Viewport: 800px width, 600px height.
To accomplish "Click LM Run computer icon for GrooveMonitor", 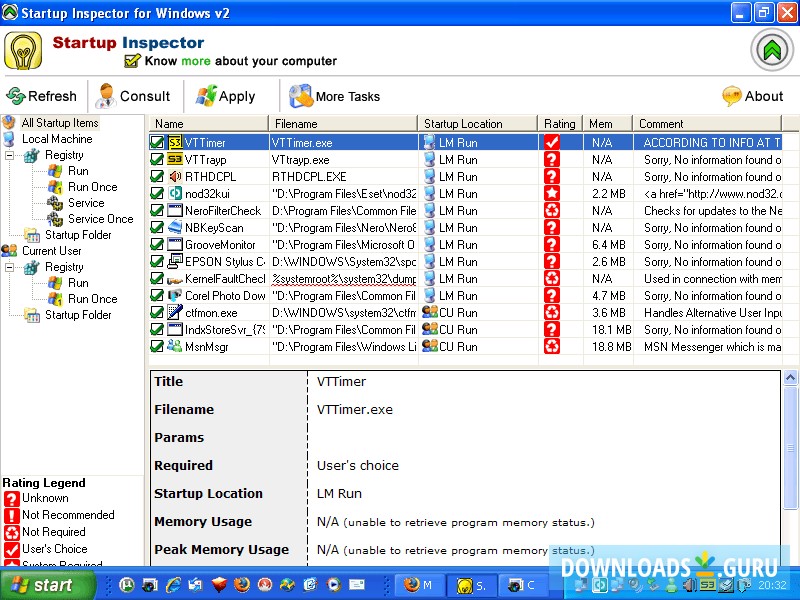I will point(430,245).
